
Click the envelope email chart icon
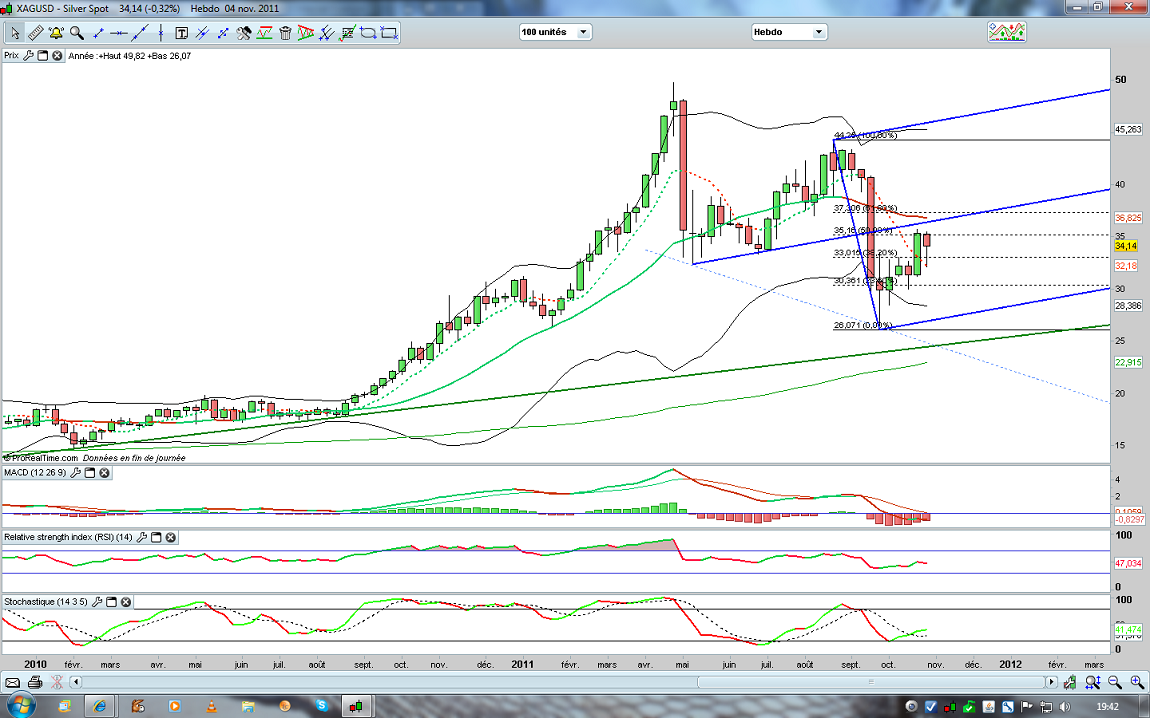[12, 683]
